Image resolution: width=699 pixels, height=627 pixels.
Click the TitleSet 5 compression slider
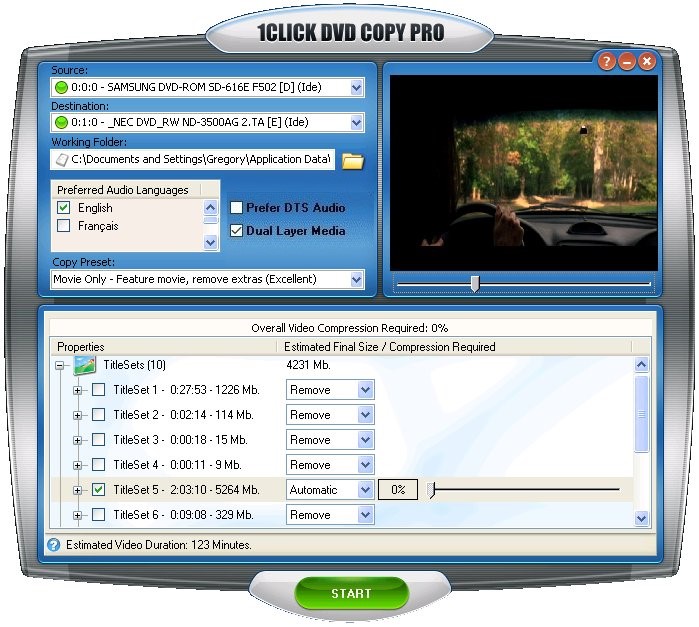pyautogui.click(x=432, y=490)
